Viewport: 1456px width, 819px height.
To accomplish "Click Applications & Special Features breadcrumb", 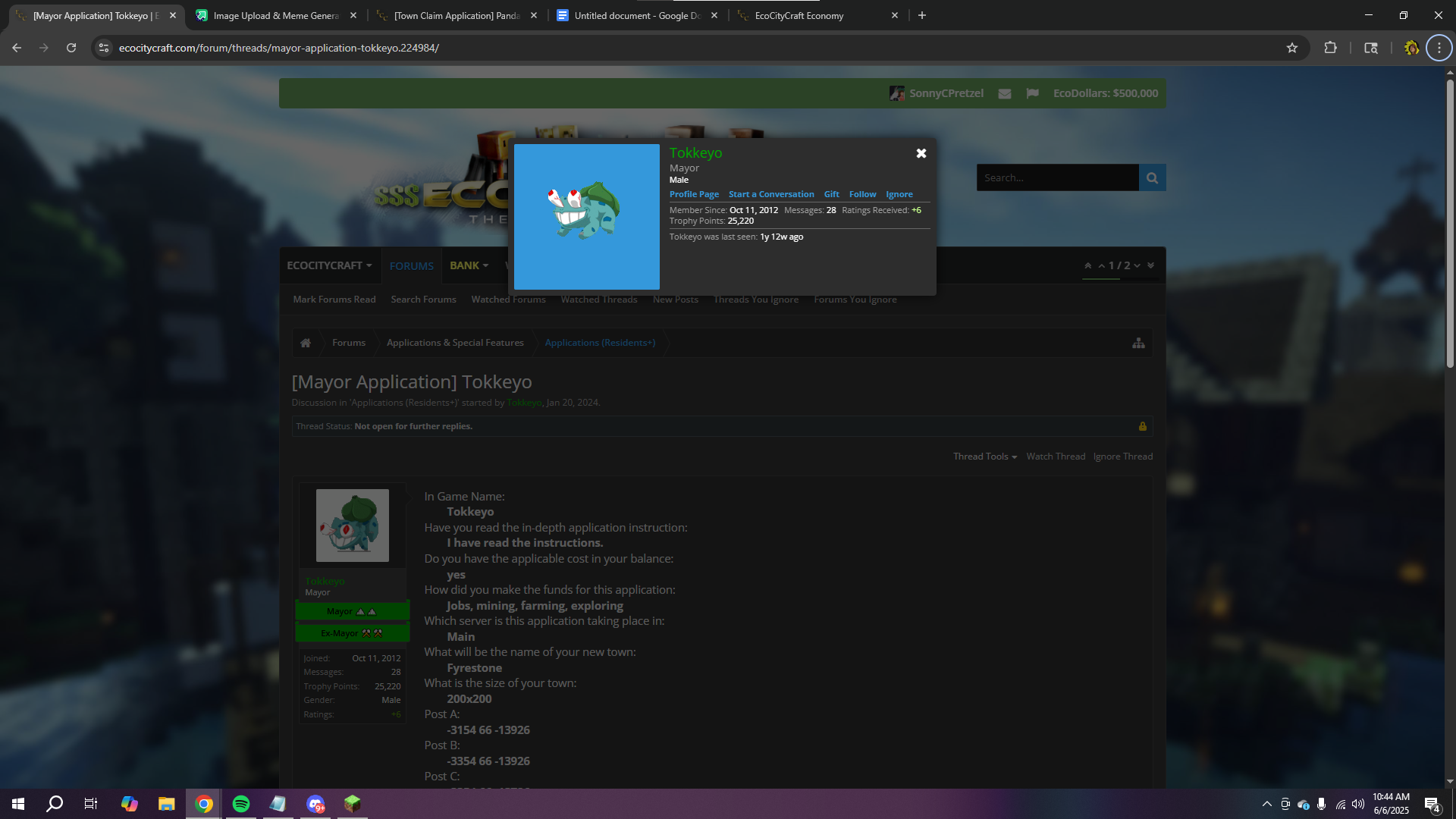I will click(455, 343).
